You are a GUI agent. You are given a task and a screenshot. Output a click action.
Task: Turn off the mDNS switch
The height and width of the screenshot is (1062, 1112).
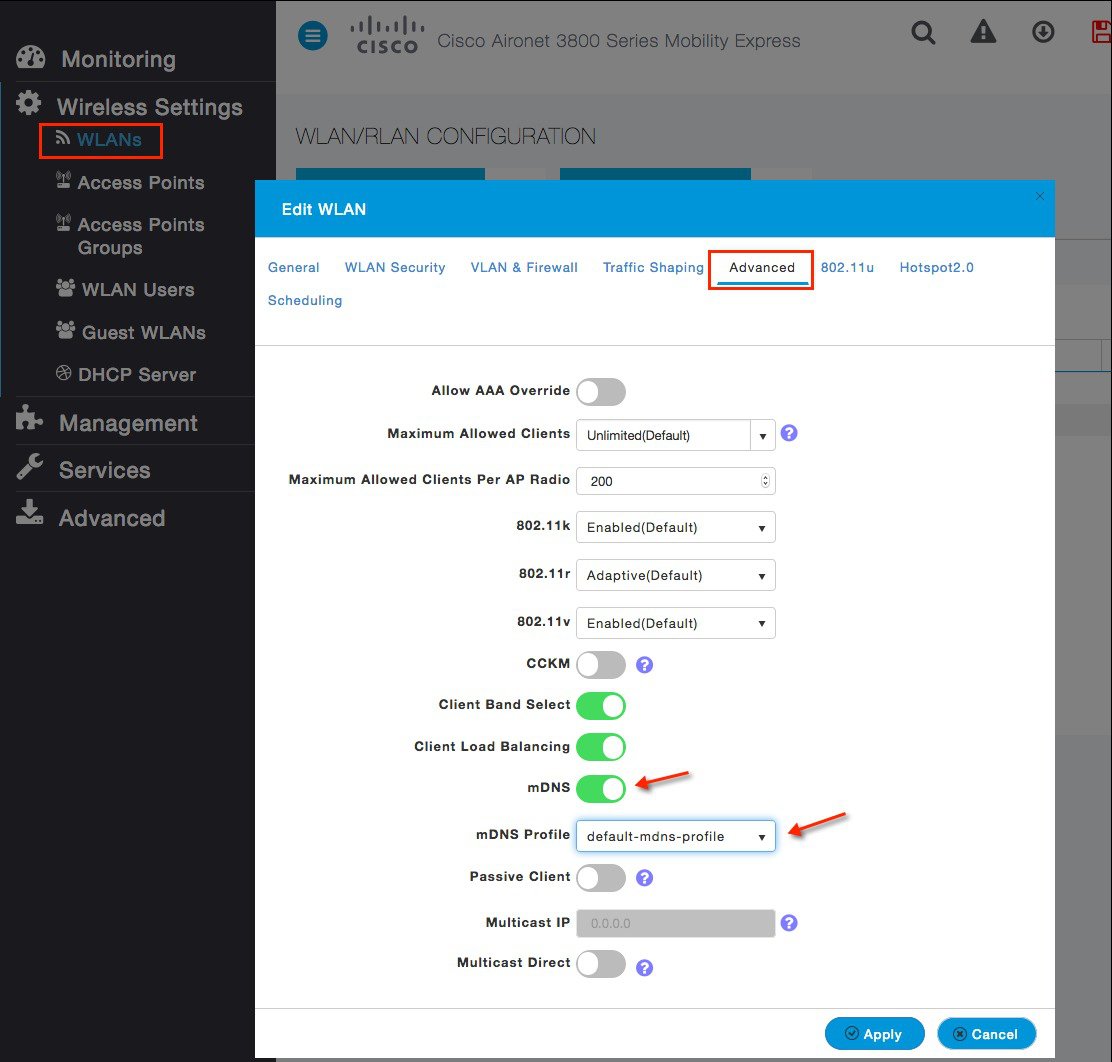[601, 788]
